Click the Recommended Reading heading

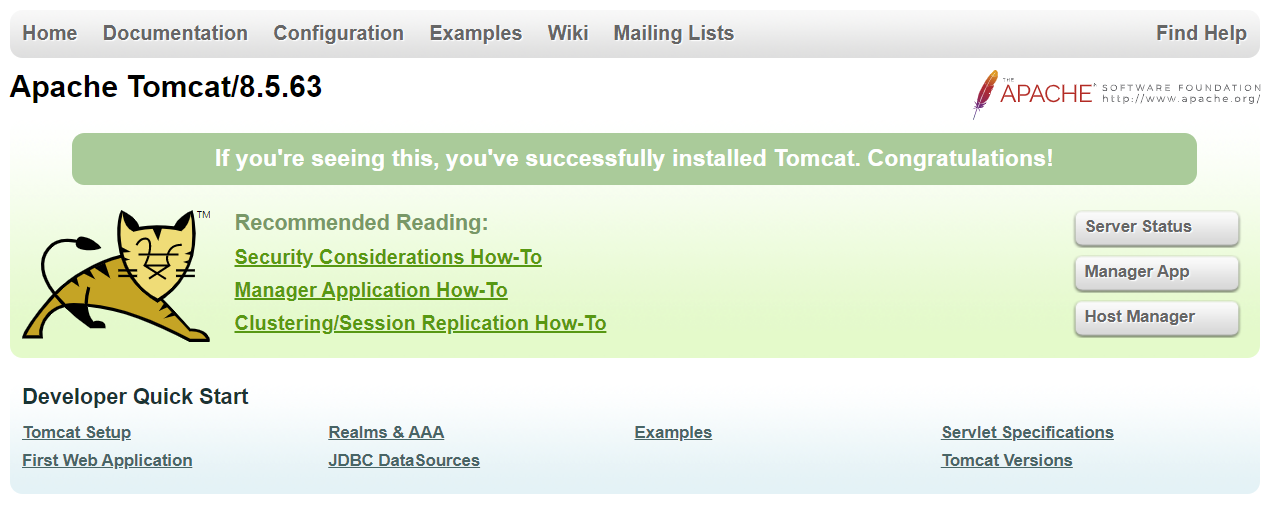(x=361, y=222)
